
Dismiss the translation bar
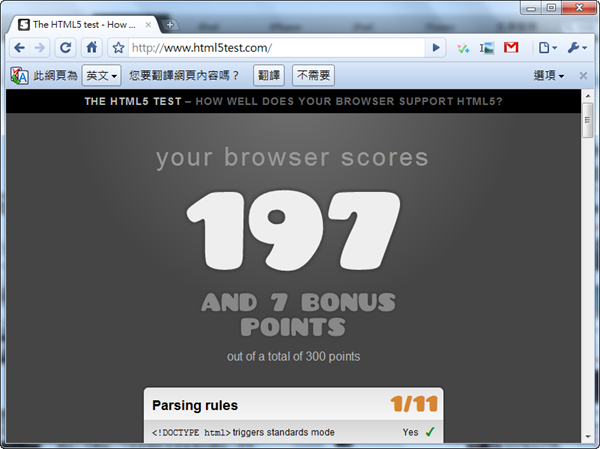point(583,76)
